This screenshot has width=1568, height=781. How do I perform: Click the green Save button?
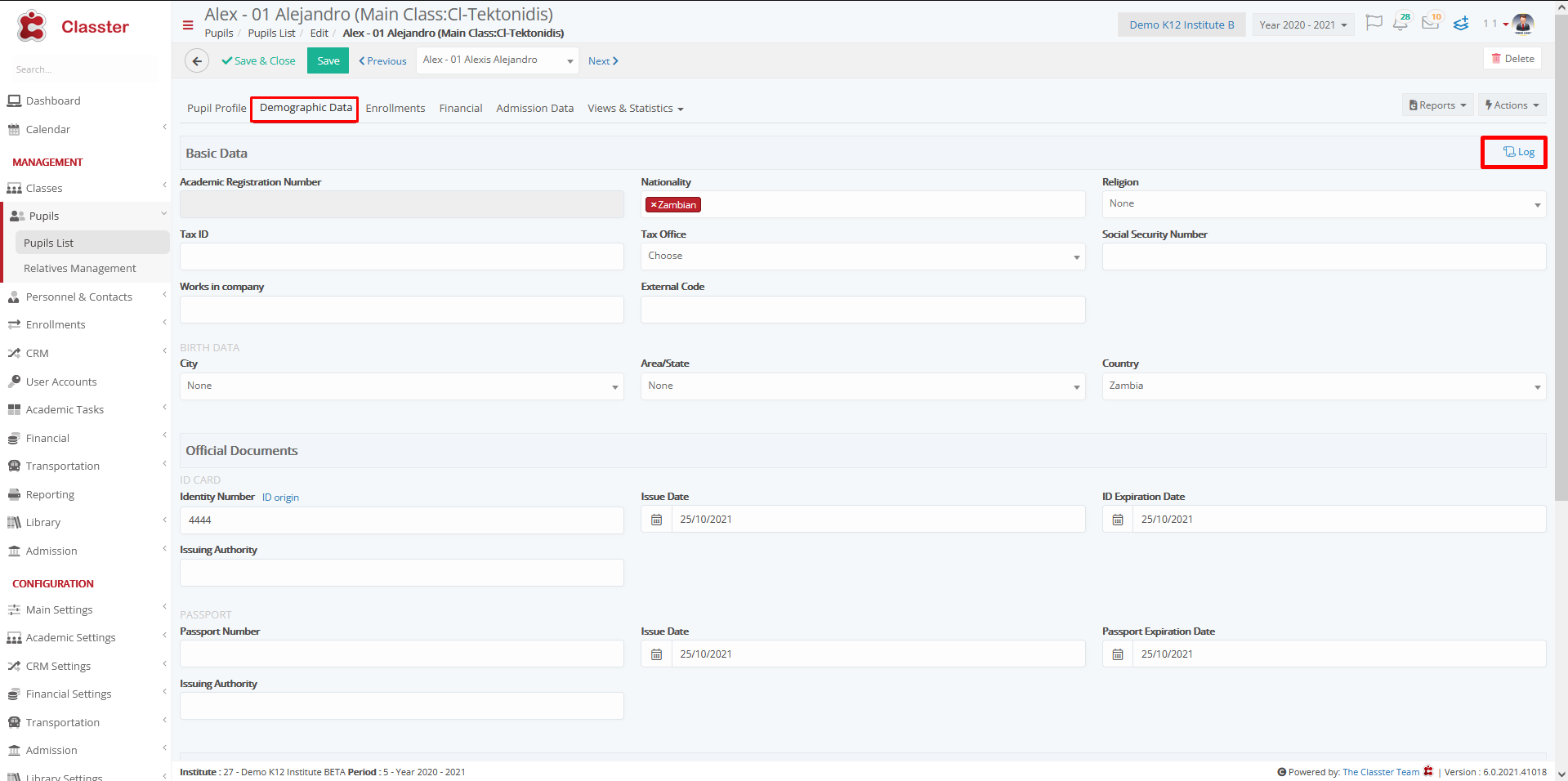click(x=328, y=60)
